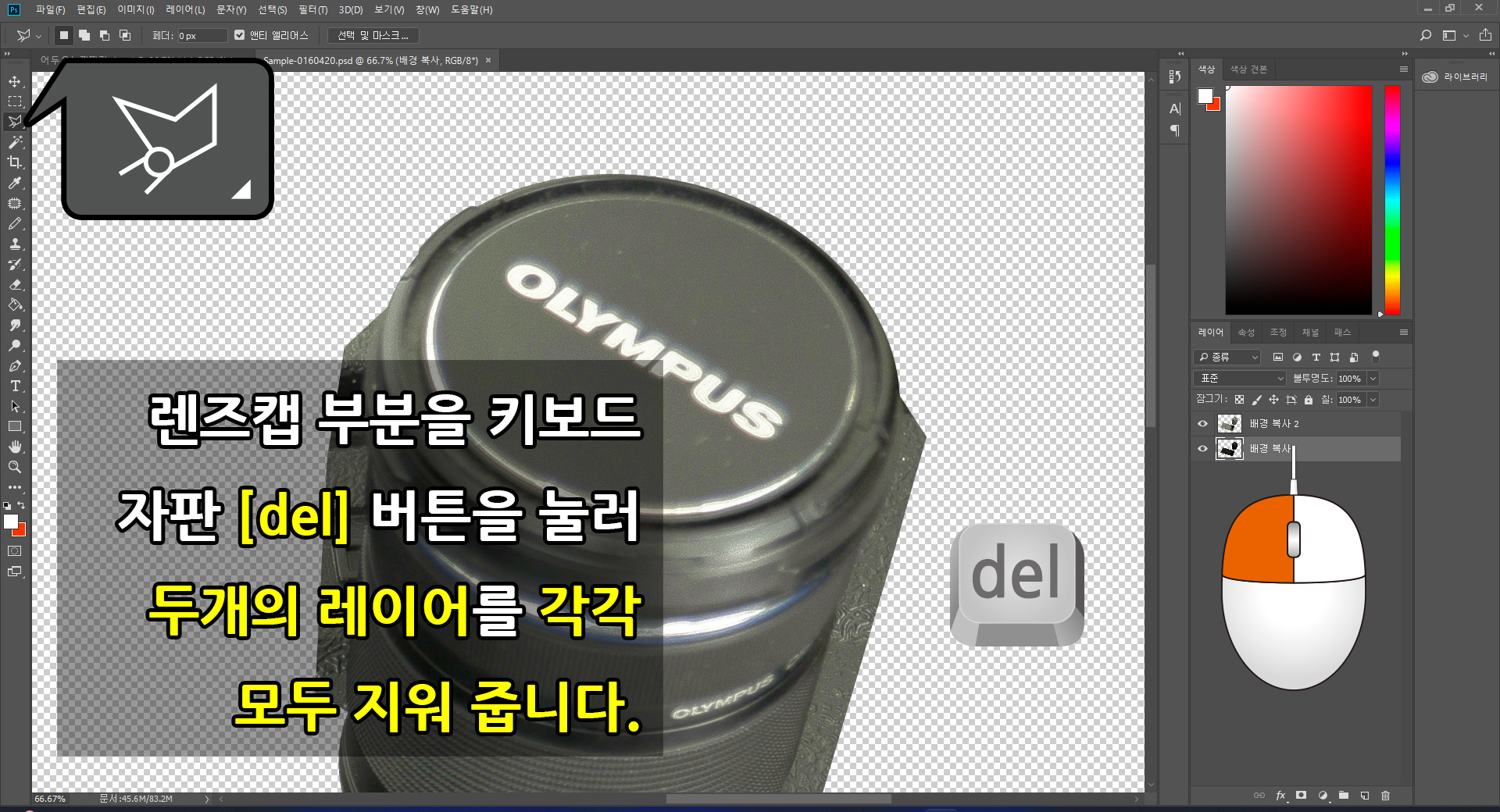This screenshot has width=1500, height=812.
Task: Toggle 앤티 앨리어스 checkbox
Action: tap(240, 35)
